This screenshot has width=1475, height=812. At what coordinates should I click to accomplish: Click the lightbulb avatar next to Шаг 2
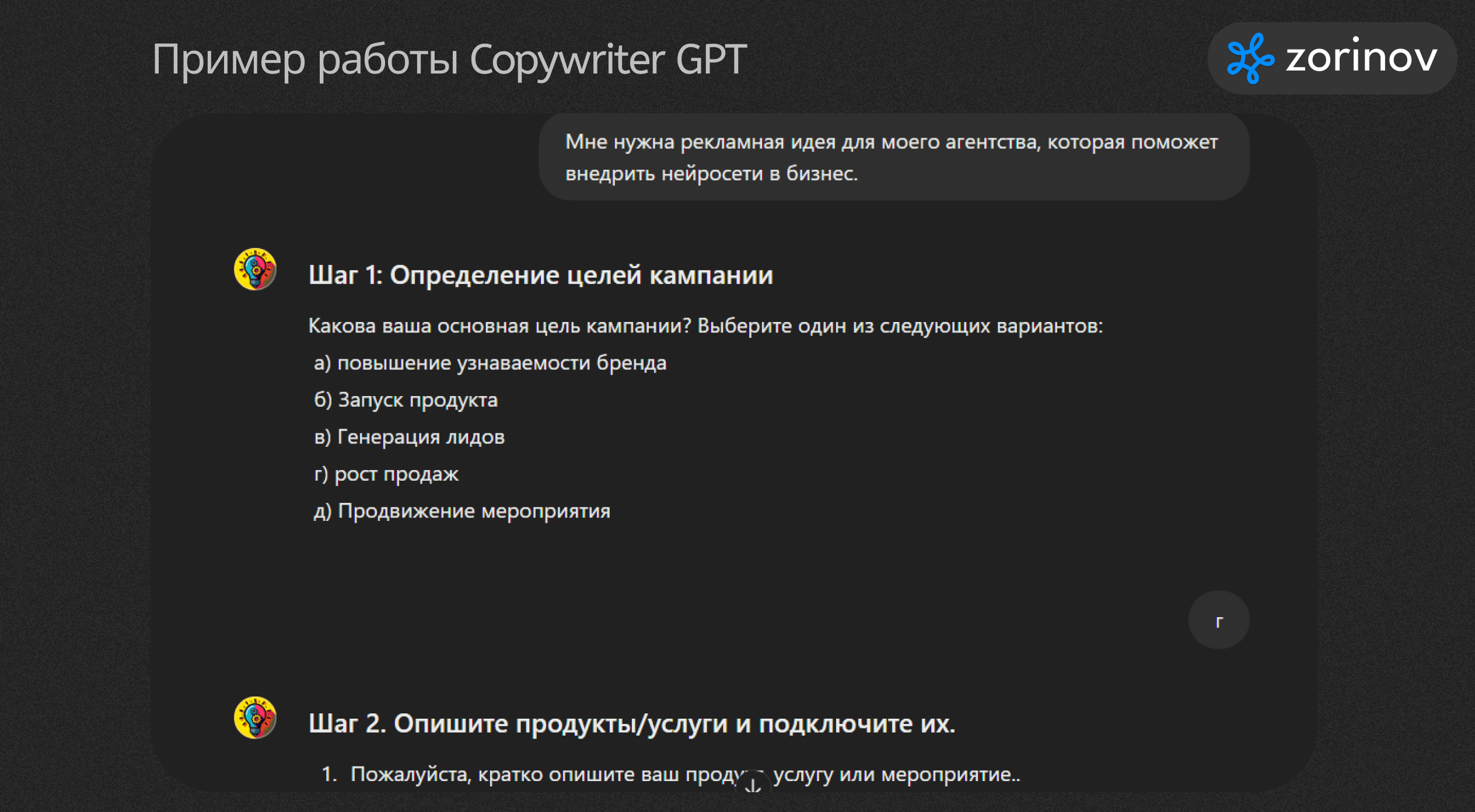click(255, 717)
